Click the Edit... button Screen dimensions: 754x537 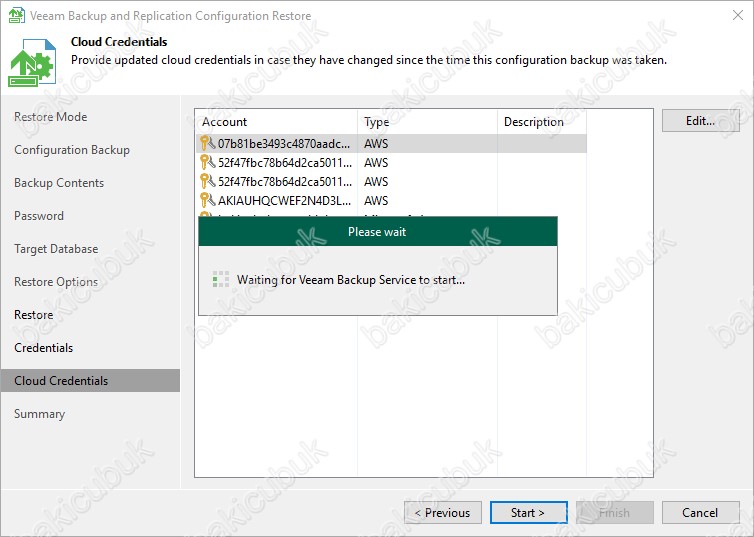(x=701, y=121)
